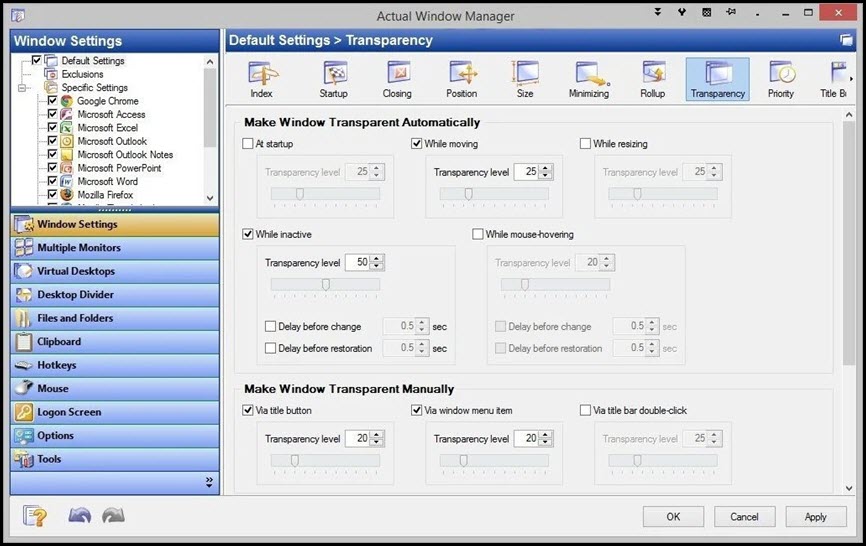Check Delay before restoration under While inactive
Image resolution: width=866 pixels, height=546 pixels.
coord(271,348)
